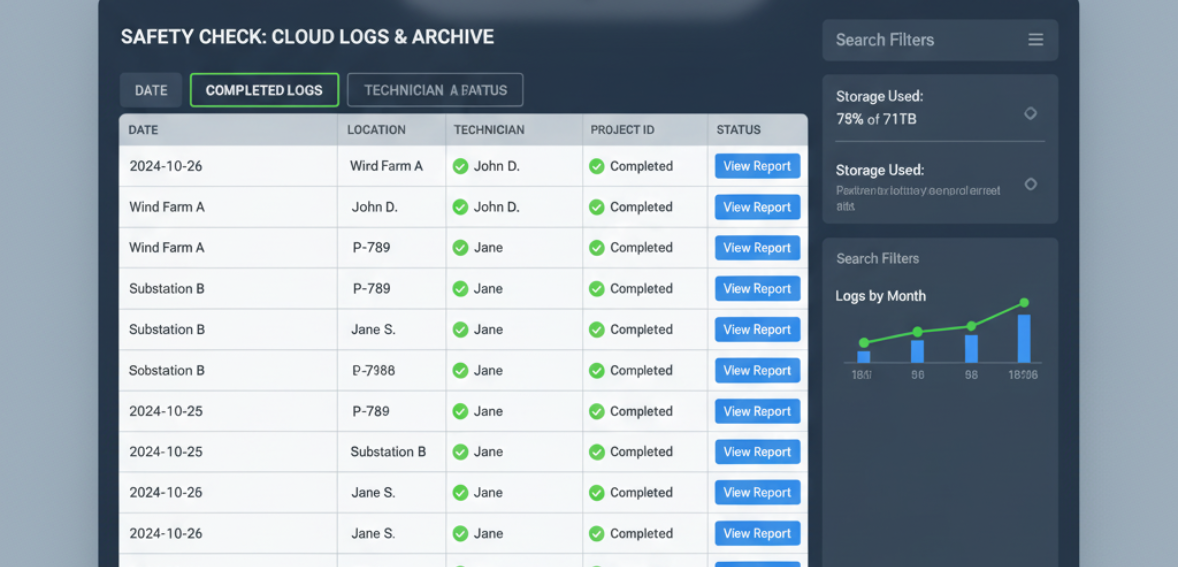Click the last green point on Logs by Month line

pos(1024,302)
